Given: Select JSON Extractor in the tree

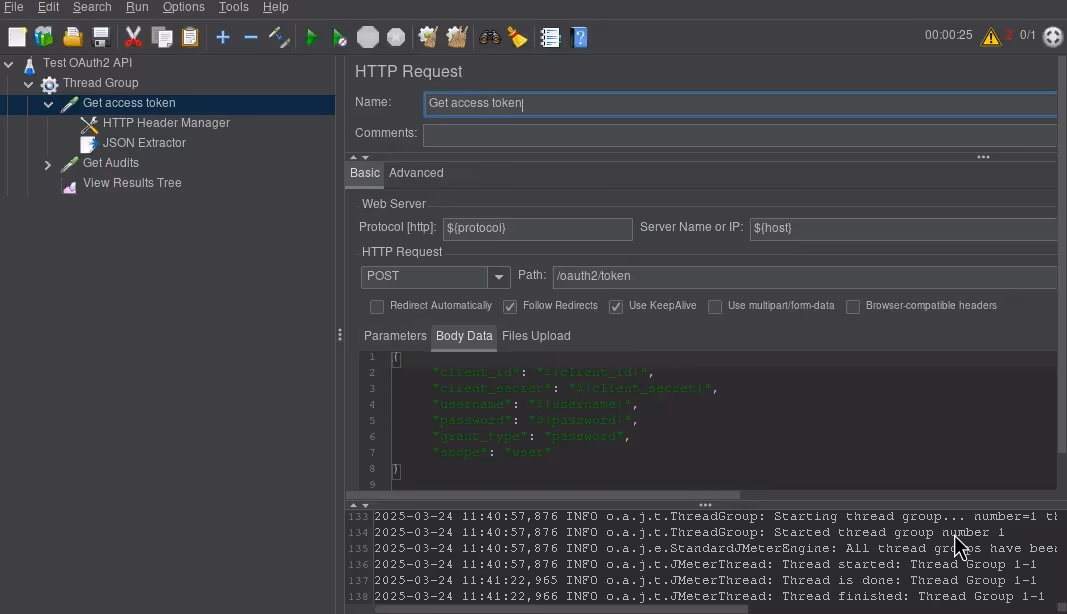Looking at the screenshot, I should [144, 143].
